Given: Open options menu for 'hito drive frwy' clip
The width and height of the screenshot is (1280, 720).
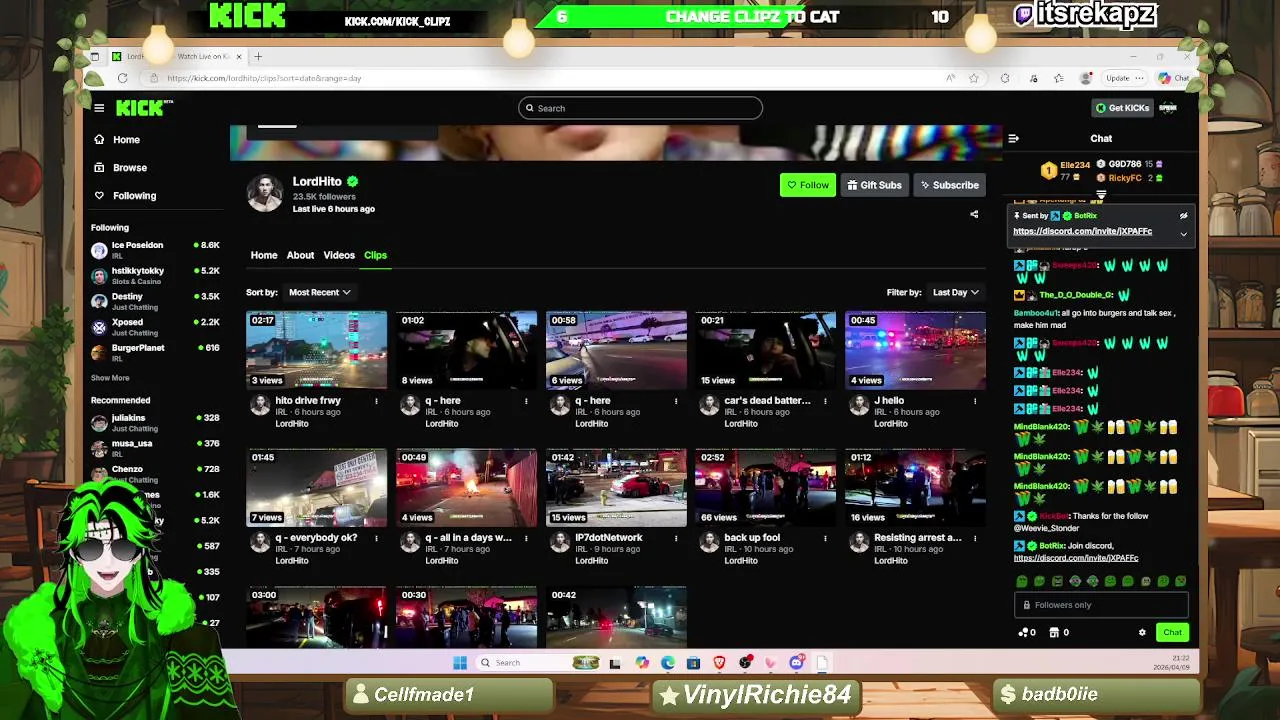Looking at the screenshot, I should pos(377,401).
